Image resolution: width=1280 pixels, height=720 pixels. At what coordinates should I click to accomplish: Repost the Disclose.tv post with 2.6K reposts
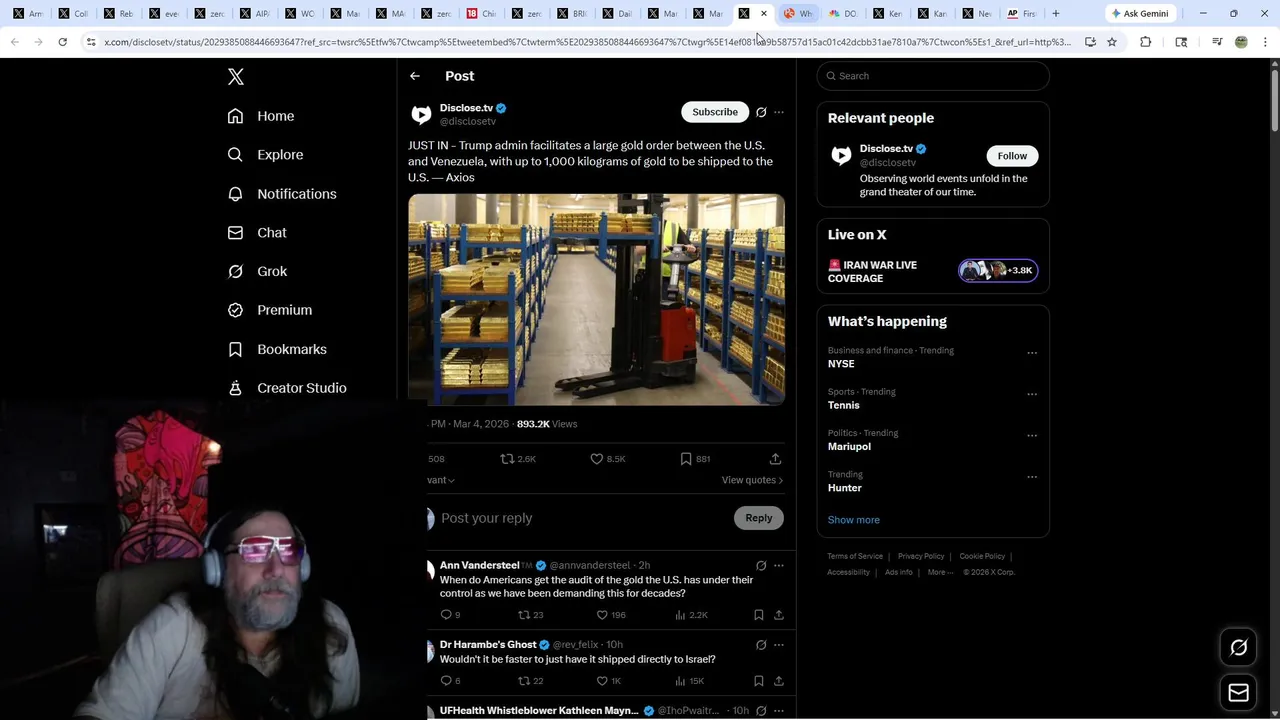[x=518, y=459]
